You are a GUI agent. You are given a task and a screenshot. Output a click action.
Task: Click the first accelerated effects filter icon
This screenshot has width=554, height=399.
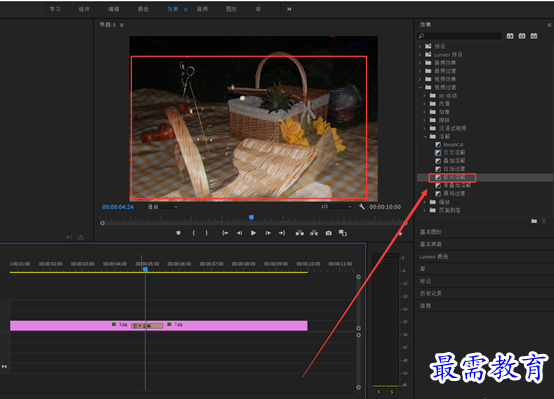click(510, 36)
